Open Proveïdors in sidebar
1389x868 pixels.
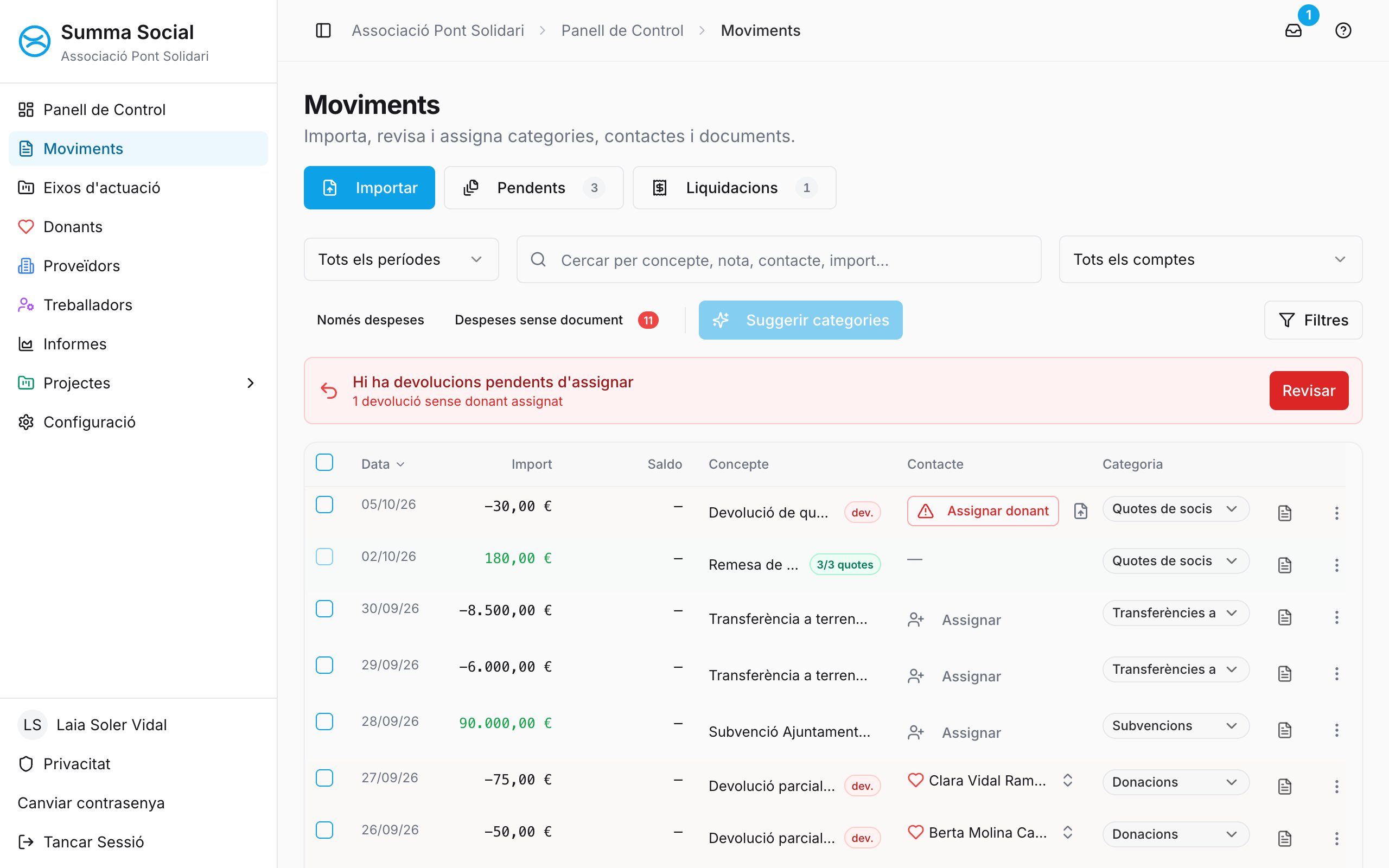138,266
